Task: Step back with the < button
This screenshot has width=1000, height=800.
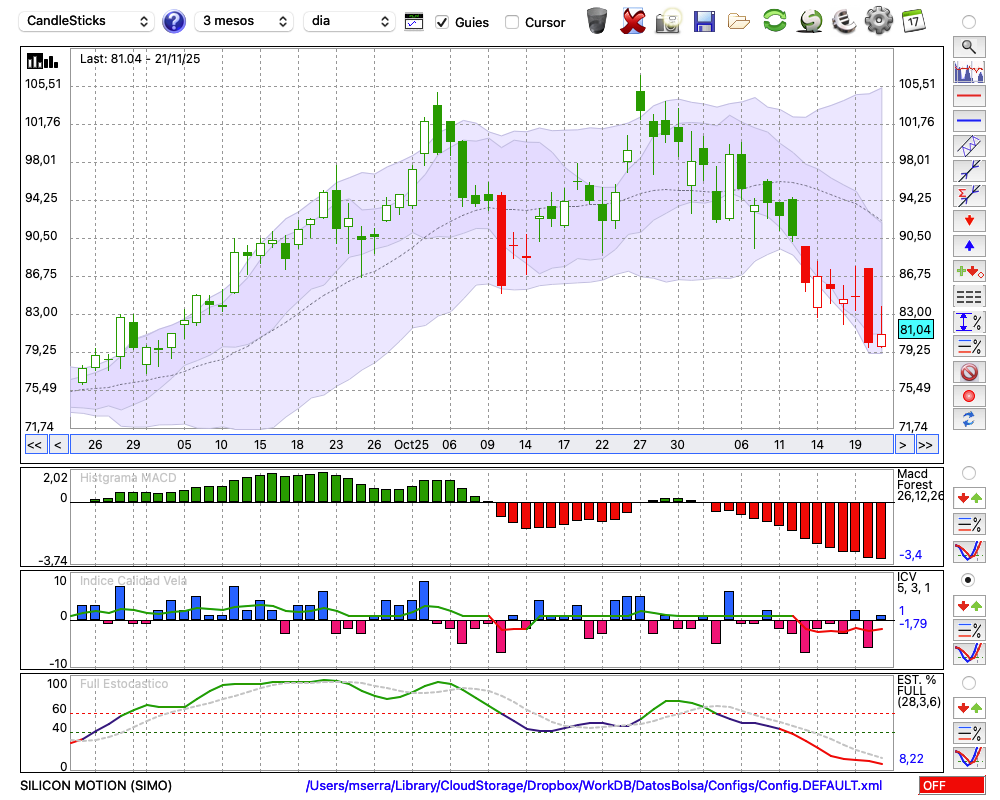Action: tap(58, 445)
